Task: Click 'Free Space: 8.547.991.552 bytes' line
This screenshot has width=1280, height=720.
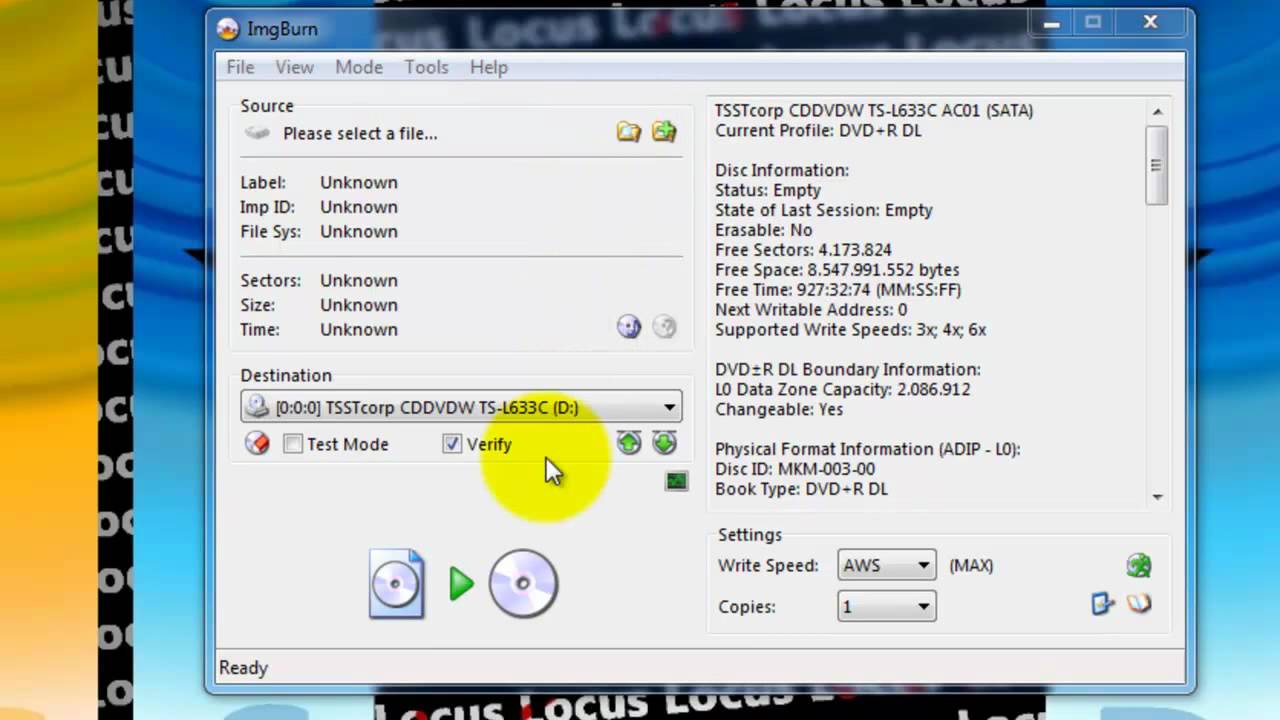Action: coord(837,270)
